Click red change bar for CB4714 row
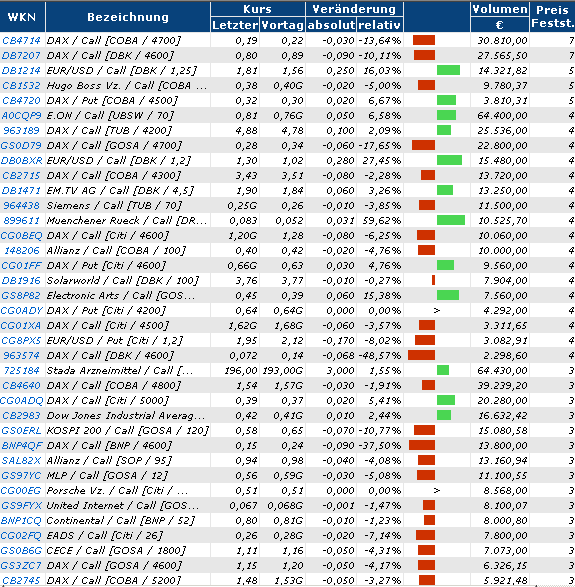The width and height of the screenshot is (575, 587). (424, 40)
